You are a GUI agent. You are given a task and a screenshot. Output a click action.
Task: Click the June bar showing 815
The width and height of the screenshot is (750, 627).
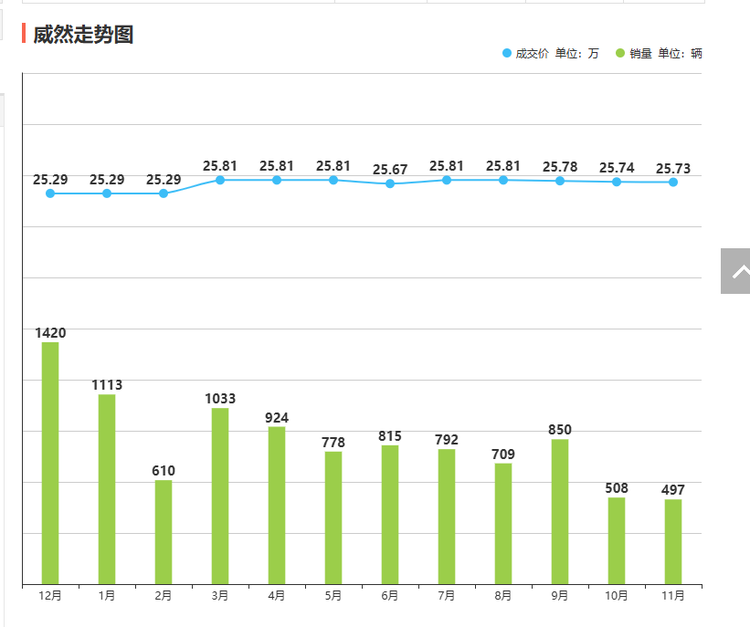[x=390, y=514]
